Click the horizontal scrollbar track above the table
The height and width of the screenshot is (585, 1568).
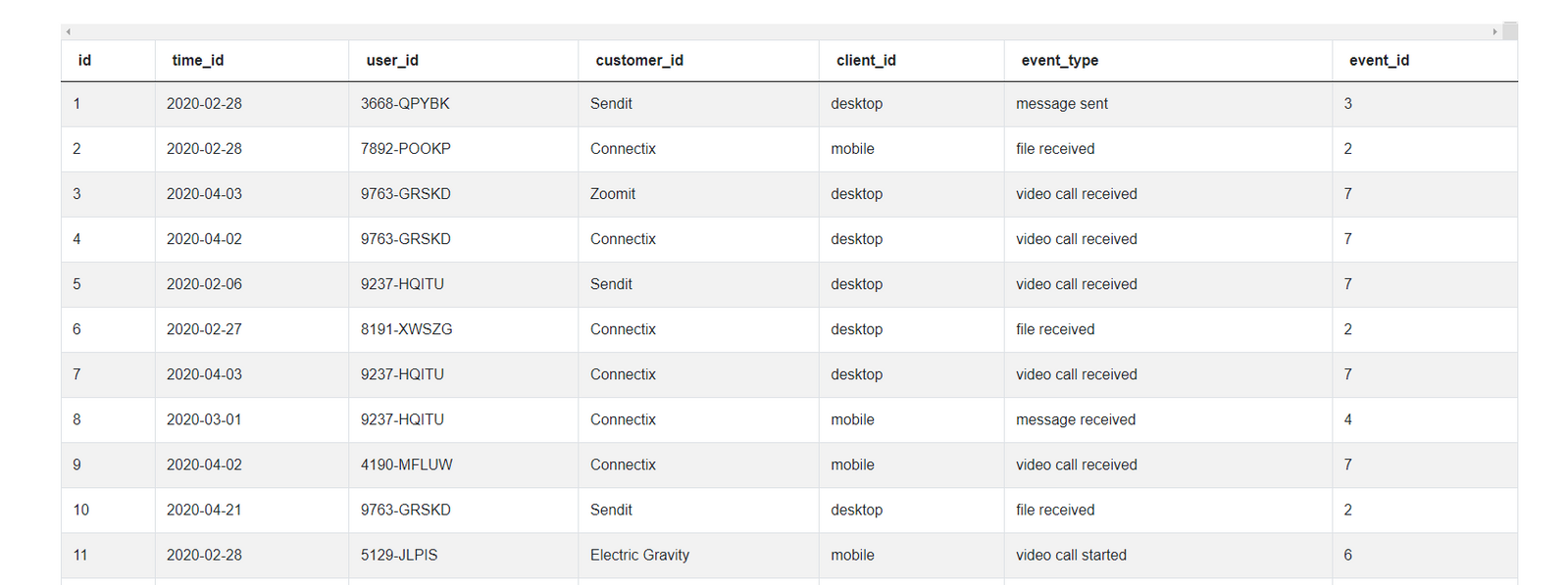click(781, 32)
